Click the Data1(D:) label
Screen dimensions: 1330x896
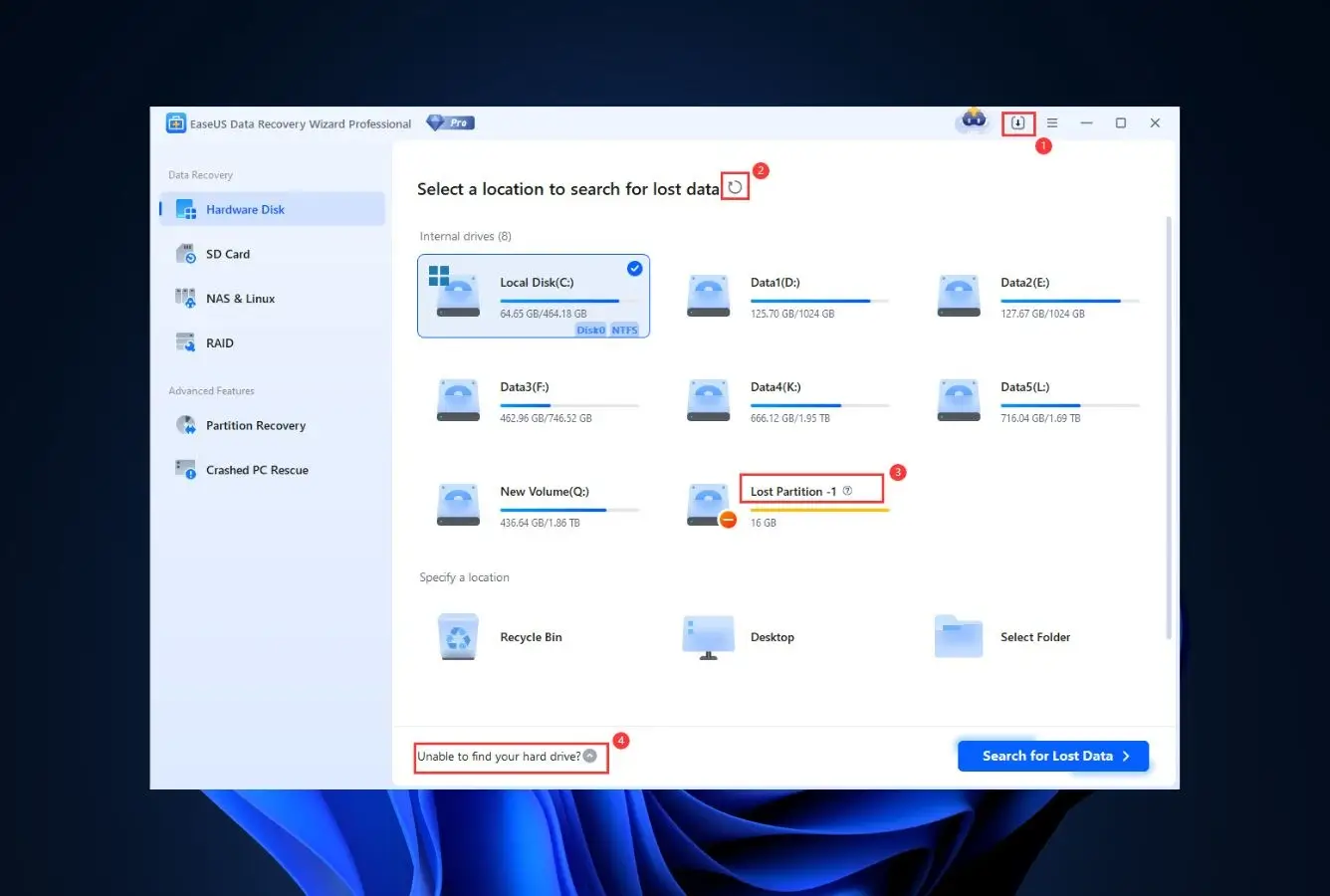pyautogui.click(x=776, y=283)
